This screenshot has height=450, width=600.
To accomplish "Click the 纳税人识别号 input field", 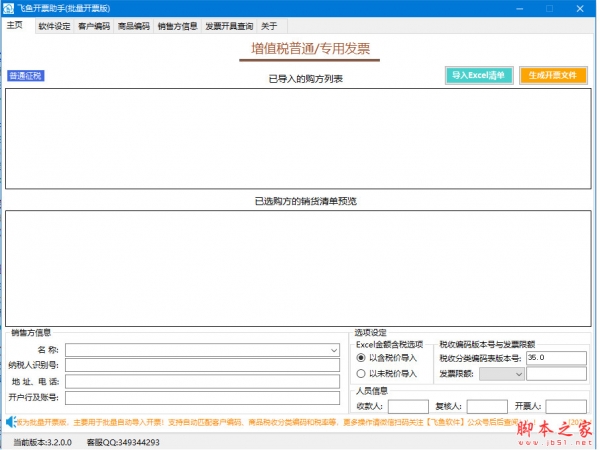I will tap(203, 366).
